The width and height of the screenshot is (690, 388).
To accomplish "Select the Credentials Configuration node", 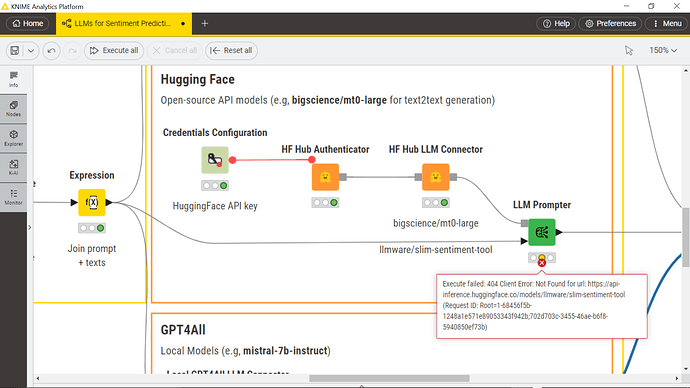I will pyautogui.click(x=215, y=160).
